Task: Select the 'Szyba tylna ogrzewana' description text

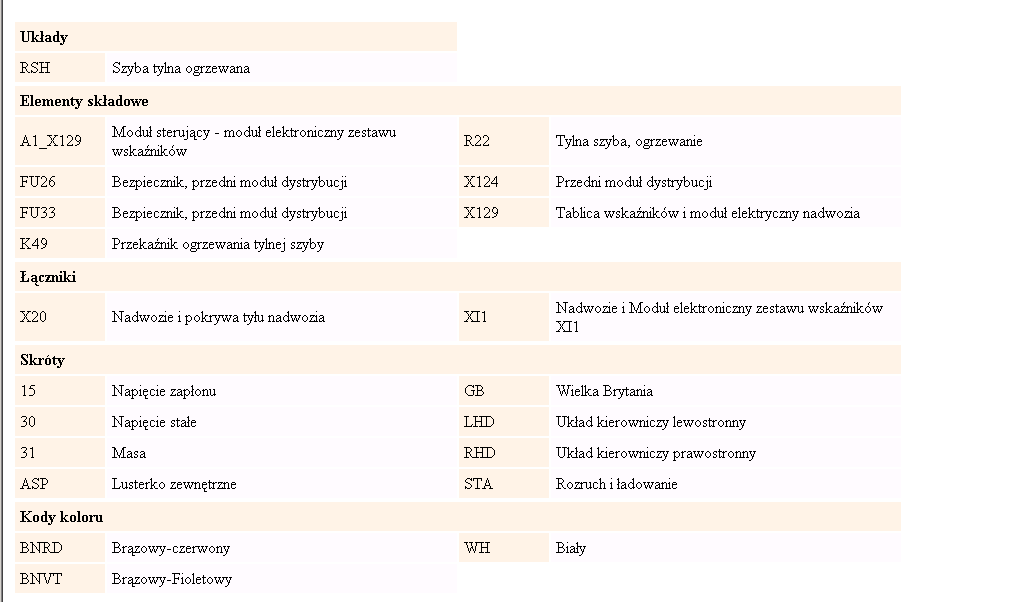Action: coord(181,69)
